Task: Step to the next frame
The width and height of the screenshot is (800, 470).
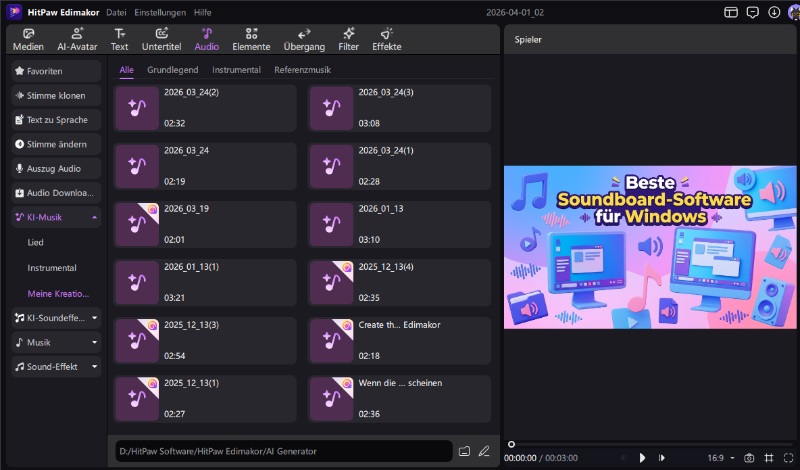Action: [662, 458]
